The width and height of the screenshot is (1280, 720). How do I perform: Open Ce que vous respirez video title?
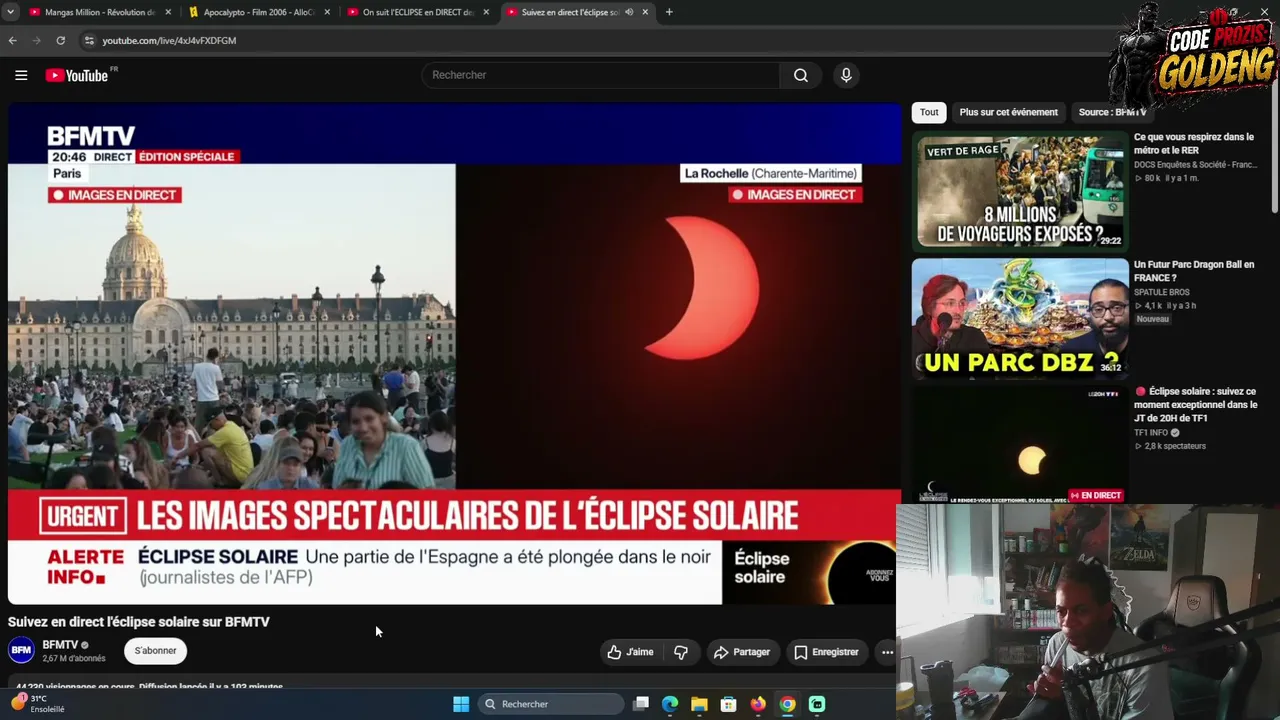click(1194, 143)
